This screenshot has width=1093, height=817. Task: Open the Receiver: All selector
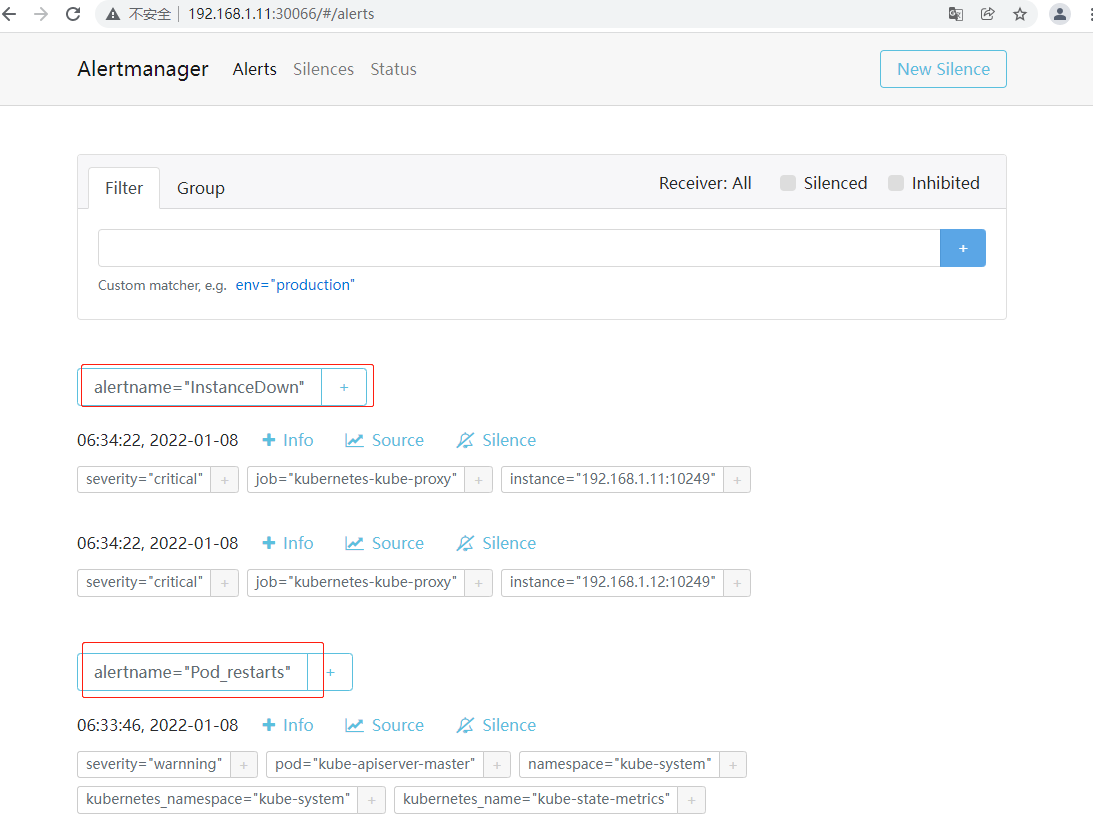pyautogui.click(x=705, y=183)
